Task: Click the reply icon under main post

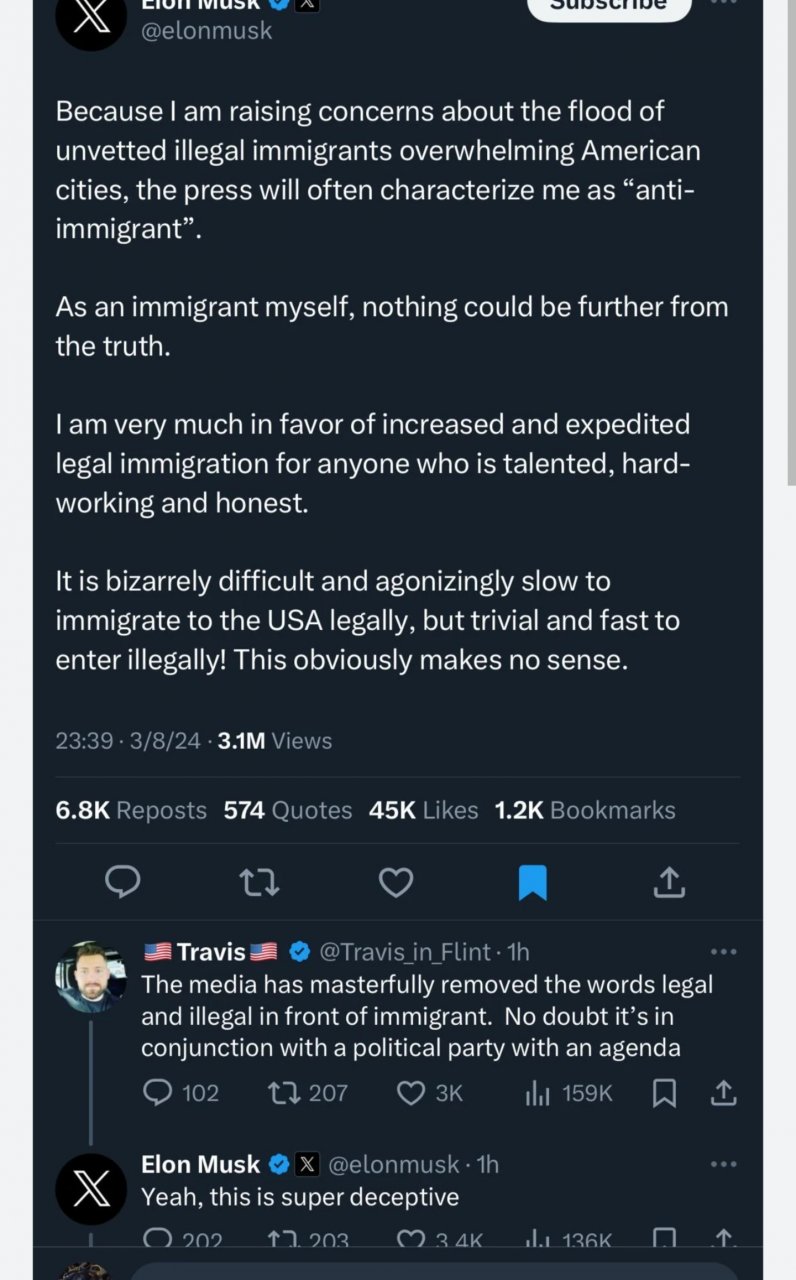Action: 122,881
